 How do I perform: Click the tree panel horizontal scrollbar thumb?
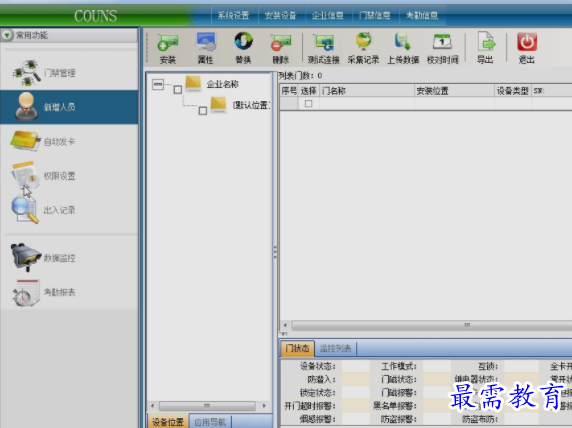tap(207, 406)
